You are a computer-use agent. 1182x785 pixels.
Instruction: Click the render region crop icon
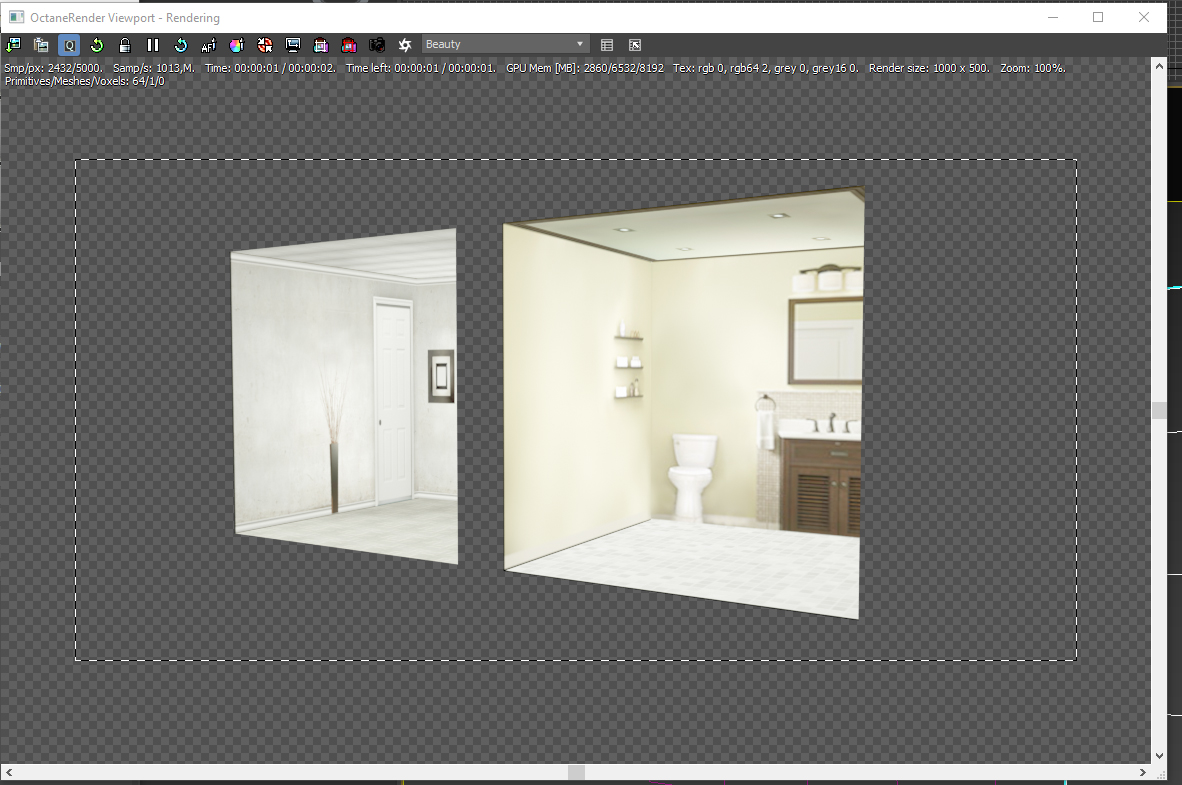[x=321, y=45]
